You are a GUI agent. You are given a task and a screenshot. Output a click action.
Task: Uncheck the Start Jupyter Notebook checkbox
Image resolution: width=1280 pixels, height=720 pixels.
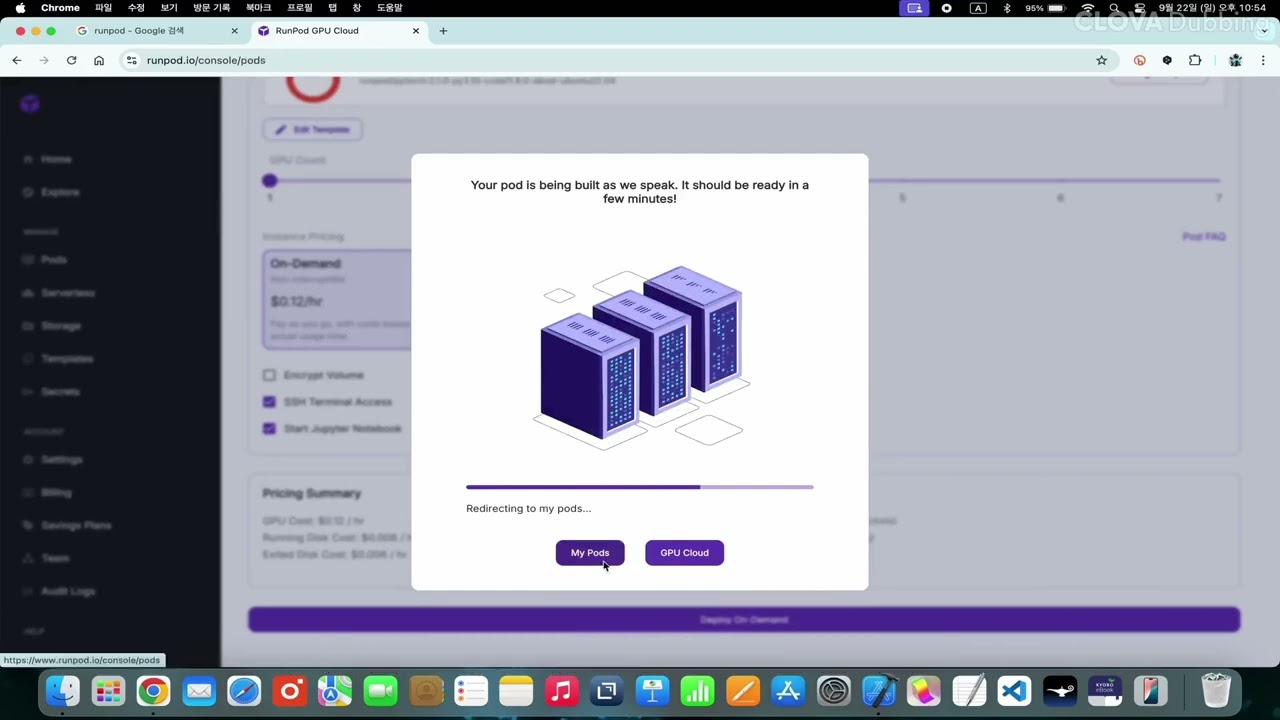pos(269,429)
